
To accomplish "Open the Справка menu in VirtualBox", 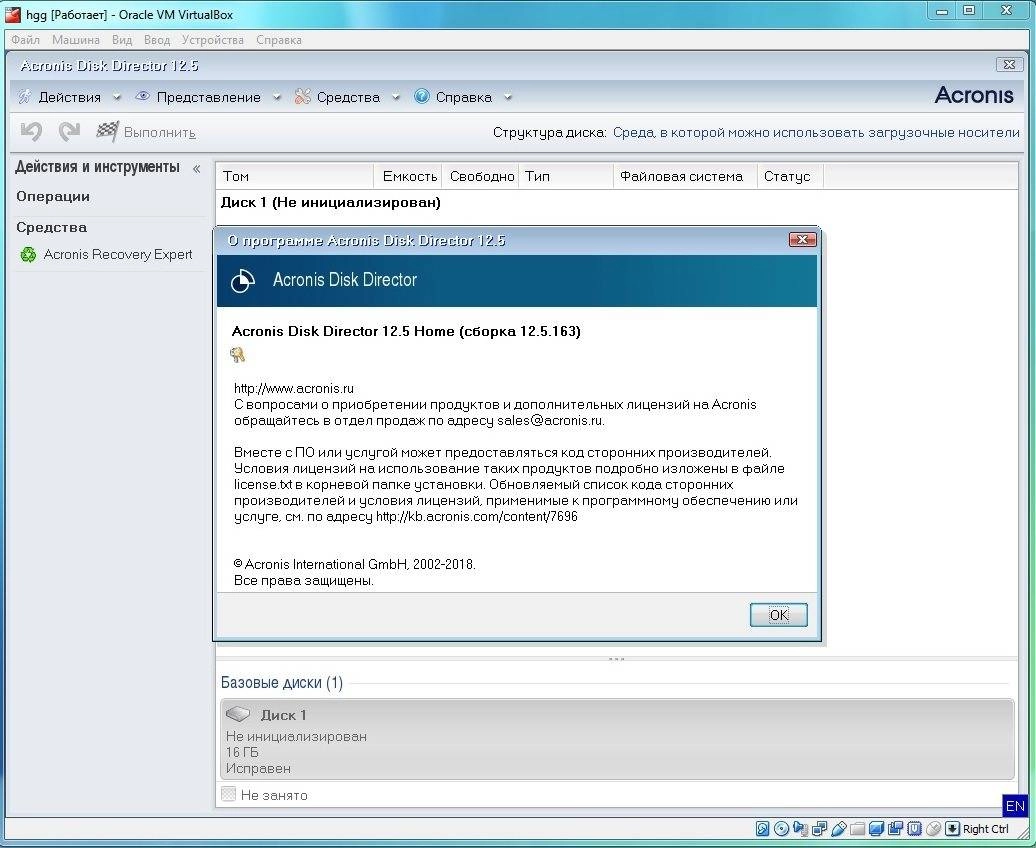I will (x=278, y=40).
